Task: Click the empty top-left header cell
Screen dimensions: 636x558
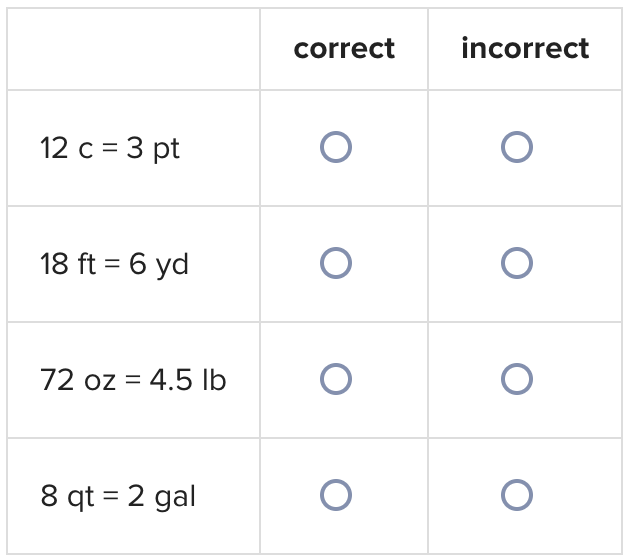Action: click(x=133, y=49)
